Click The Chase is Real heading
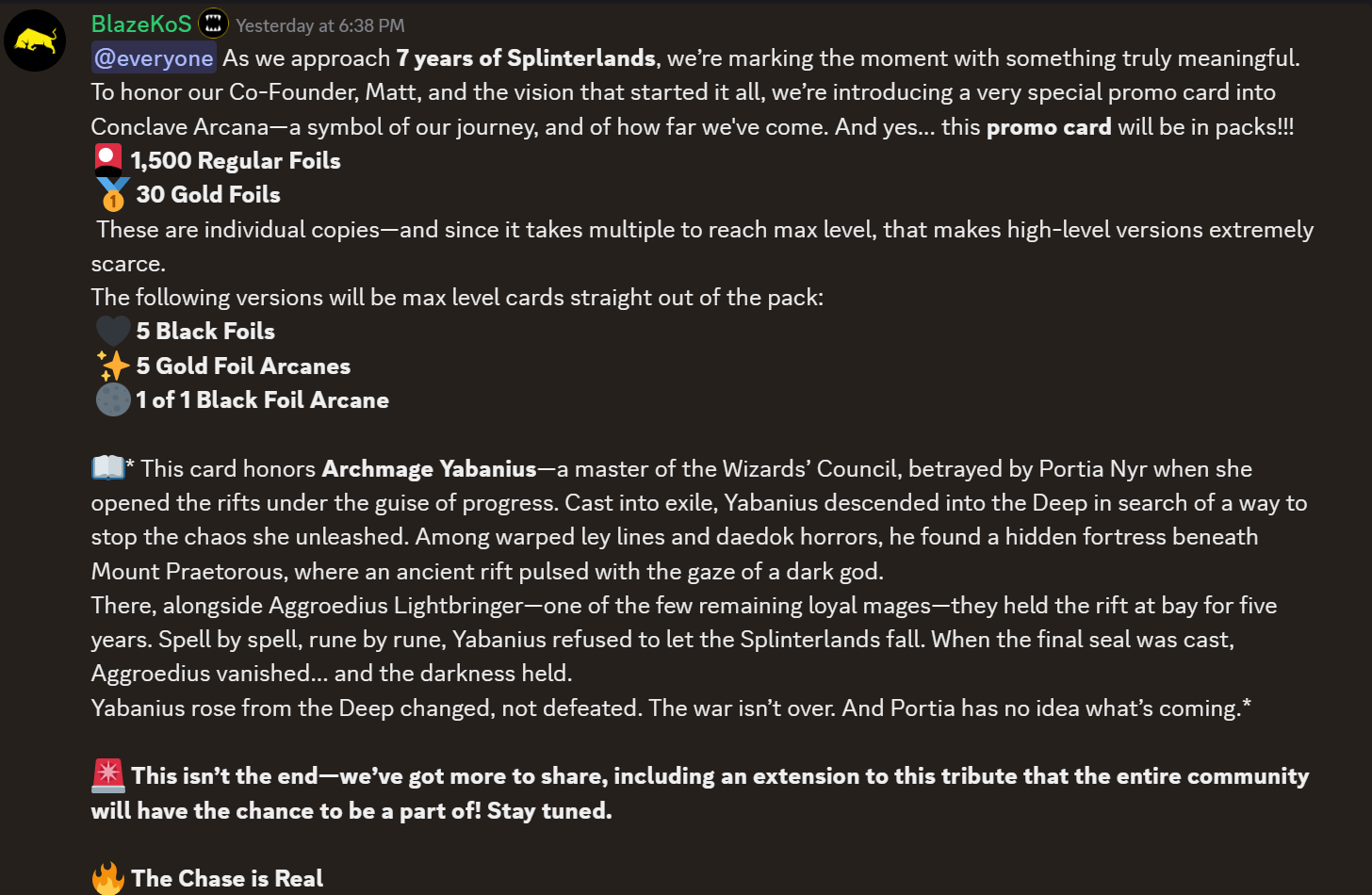The width and height of the screenshot is (1372, 895). click(227, 879)
